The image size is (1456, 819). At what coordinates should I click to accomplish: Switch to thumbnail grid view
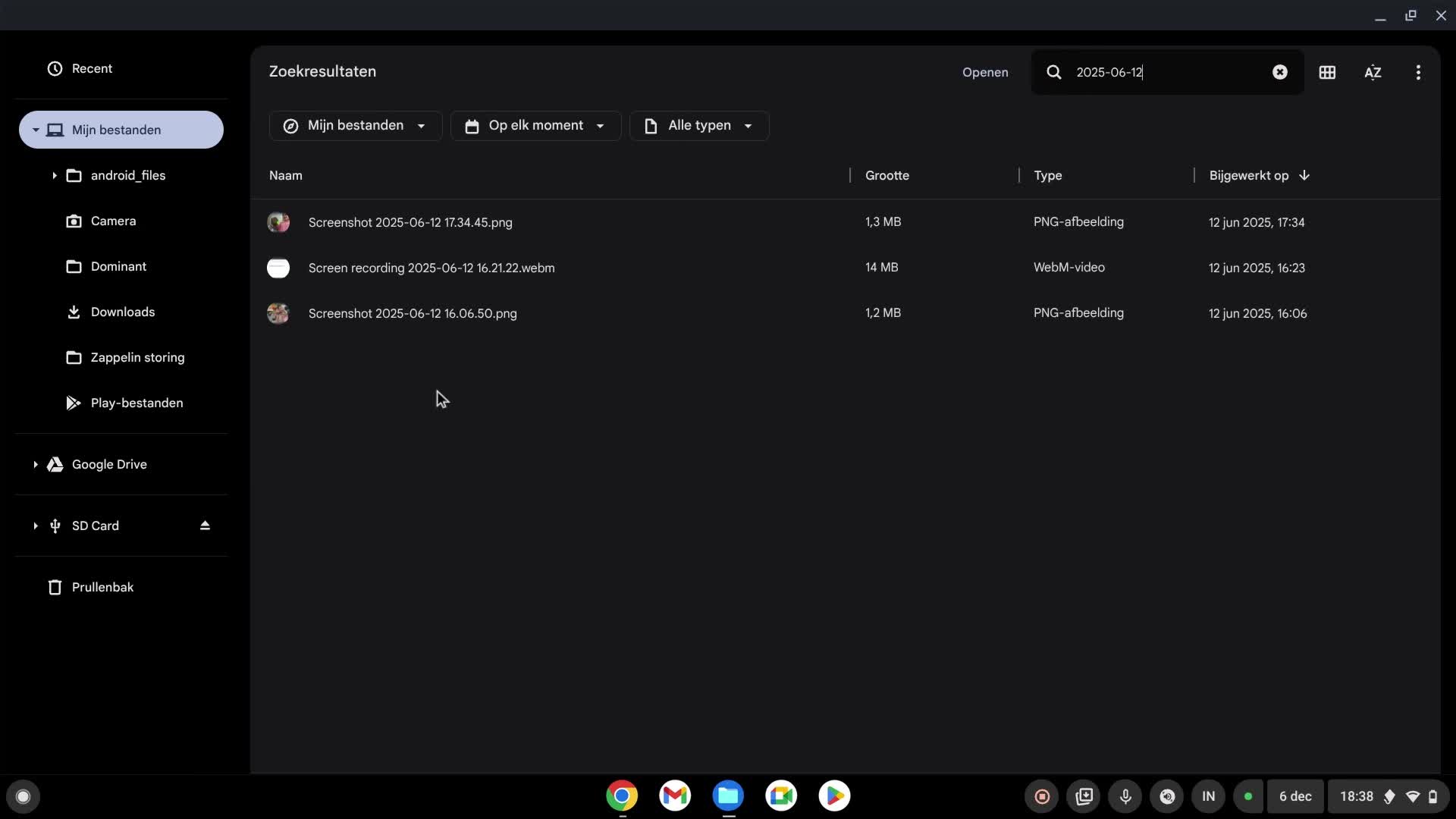click(1327, 72)
